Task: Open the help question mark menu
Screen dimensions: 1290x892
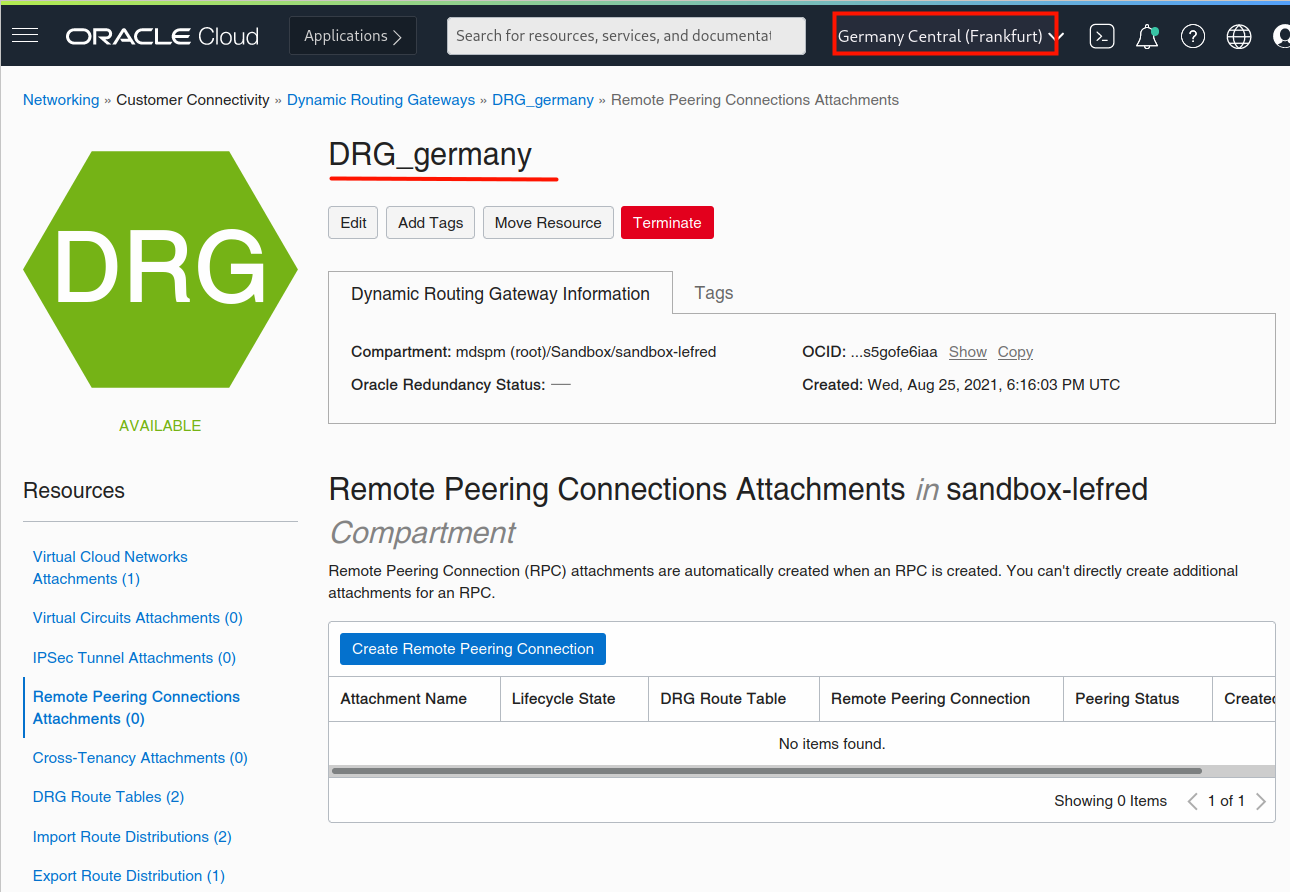Action: [1193, 36]
